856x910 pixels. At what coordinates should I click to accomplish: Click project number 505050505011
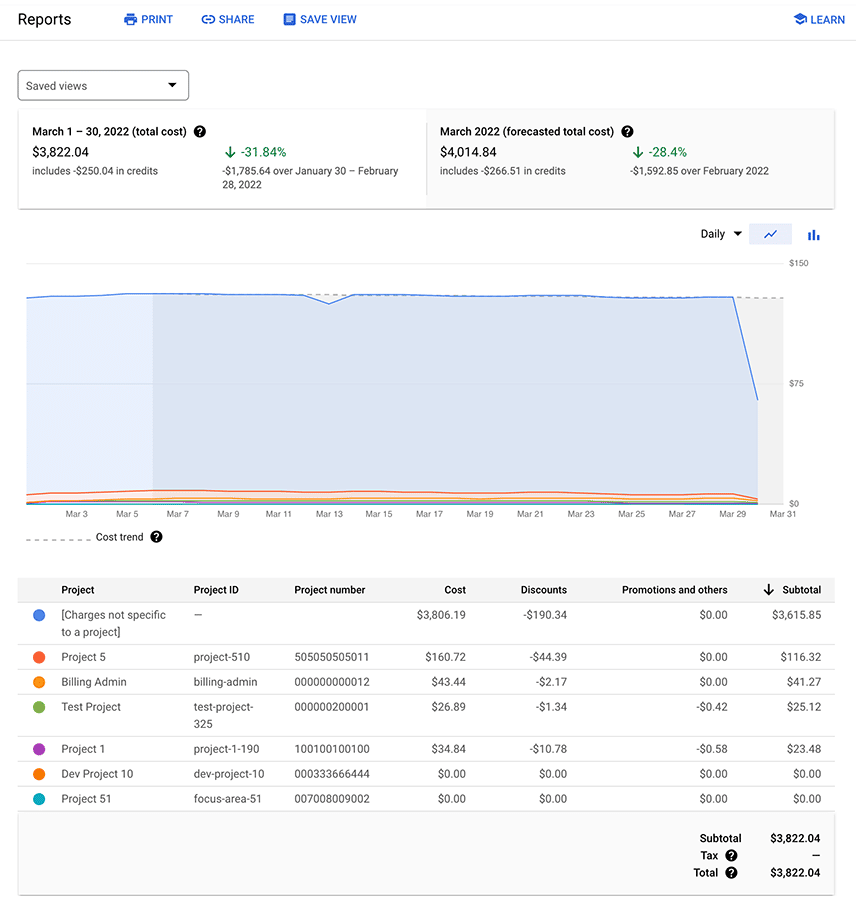pyautogui.click(x=331, y=657)
